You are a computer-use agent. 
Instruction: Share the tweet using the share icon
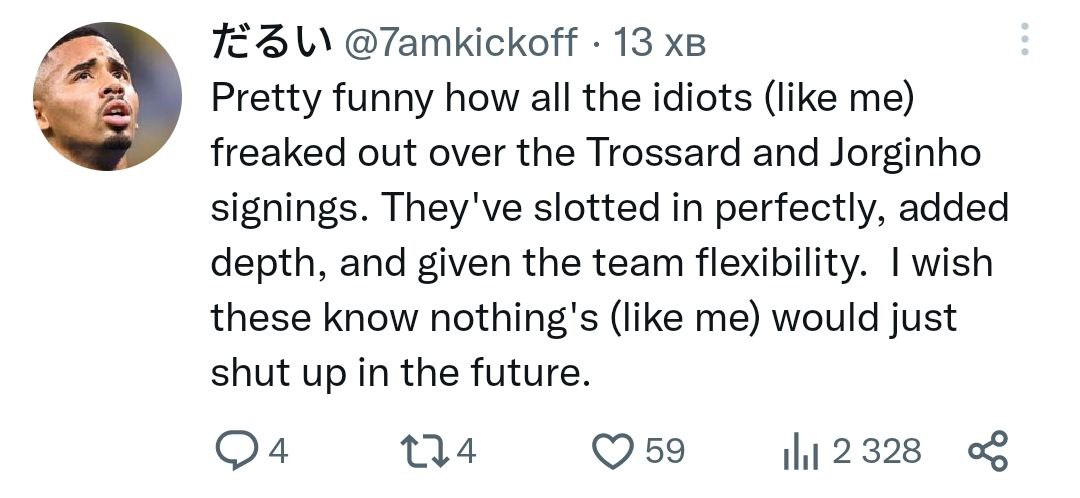(988, 450)
